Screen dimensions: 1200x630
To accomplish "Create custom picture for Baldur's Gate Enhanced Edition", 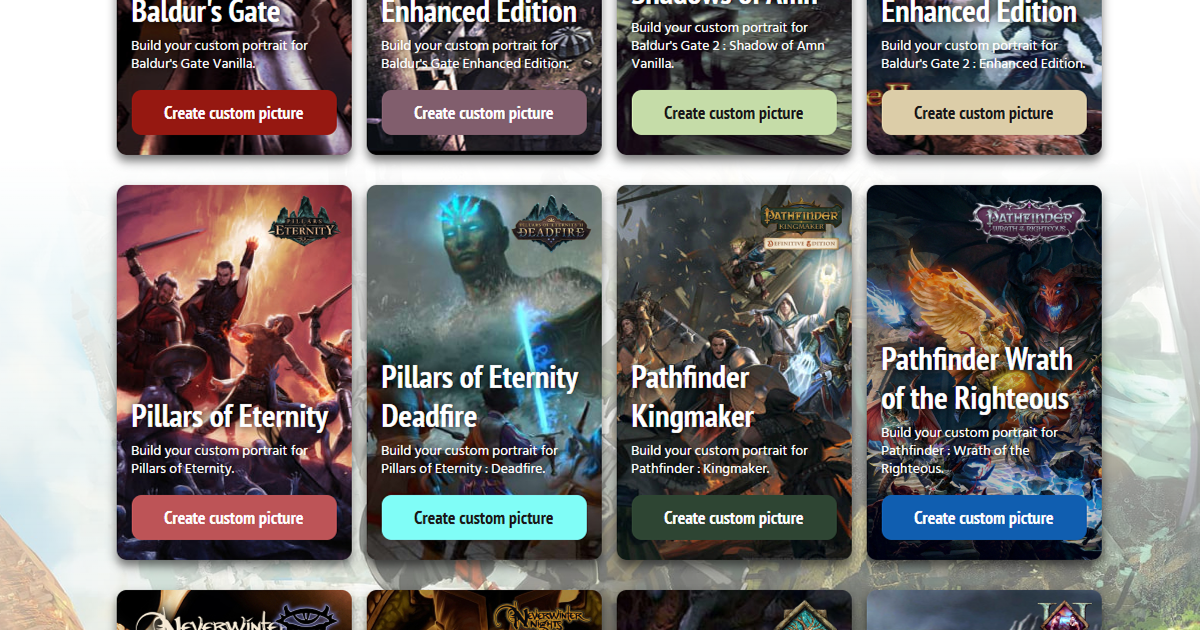I will [x=484, y=113].
